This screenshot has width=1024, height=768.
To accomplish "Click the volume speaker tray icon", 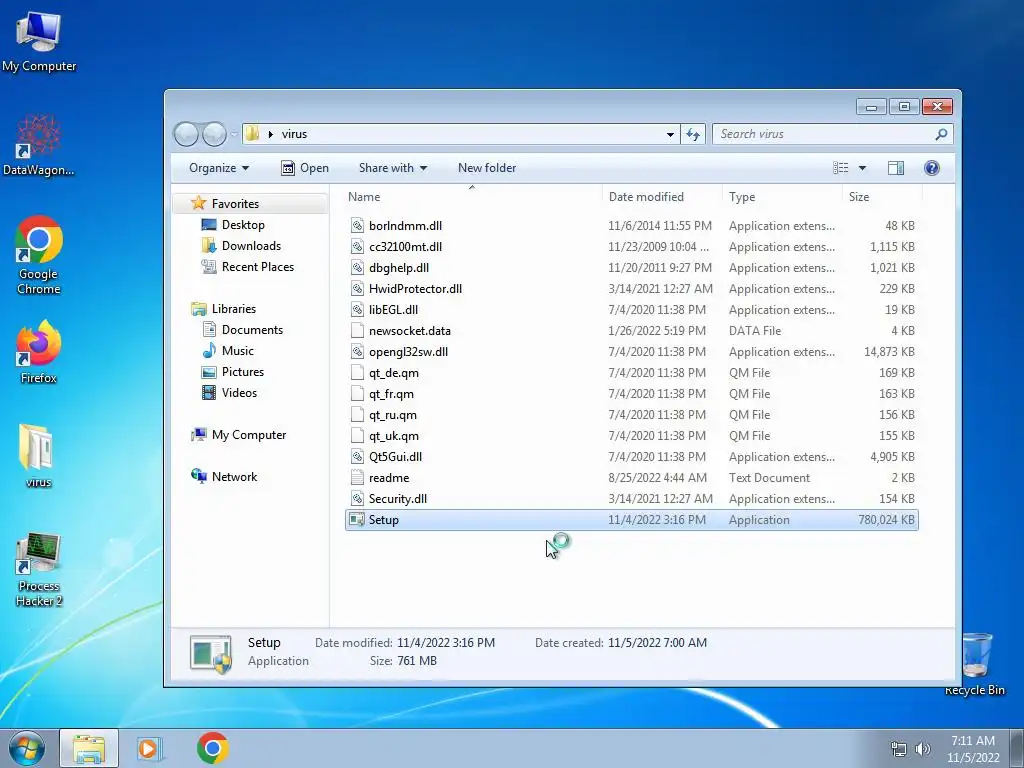I will click(922, 749).
